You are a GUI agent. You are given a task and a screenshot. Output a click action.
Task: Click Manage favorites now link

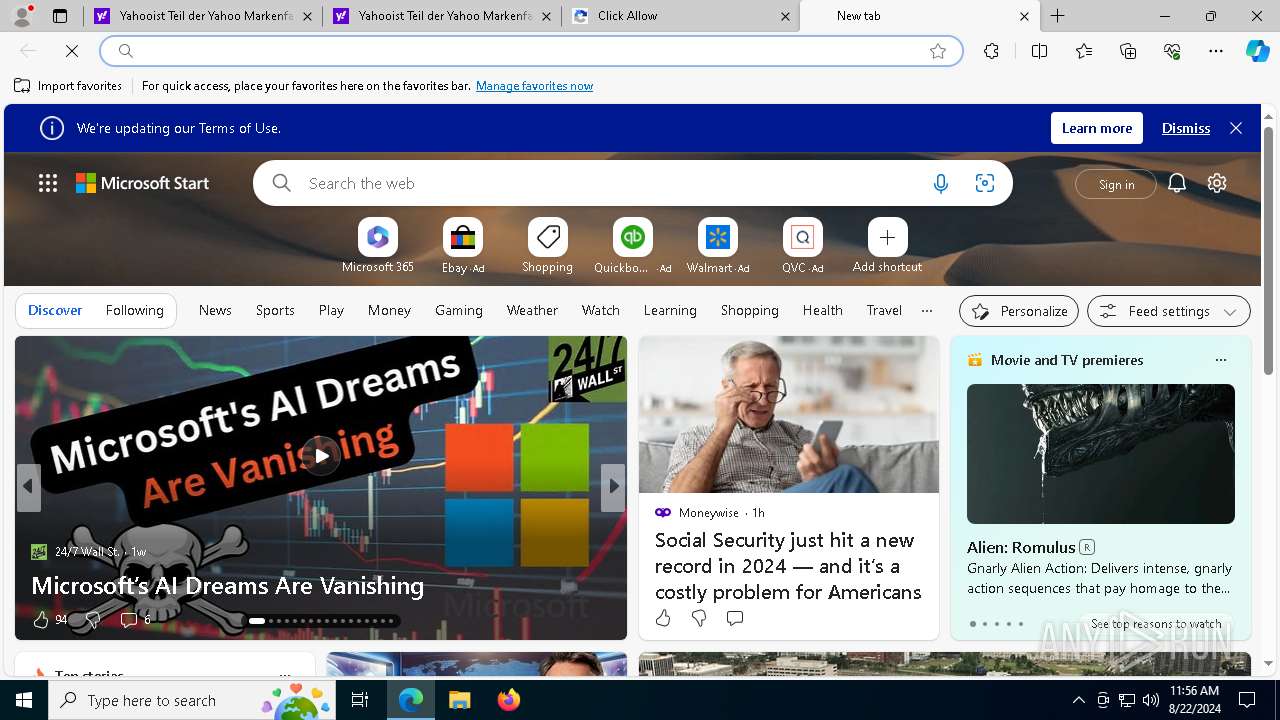pyautogui.click(x=534, y=86)
